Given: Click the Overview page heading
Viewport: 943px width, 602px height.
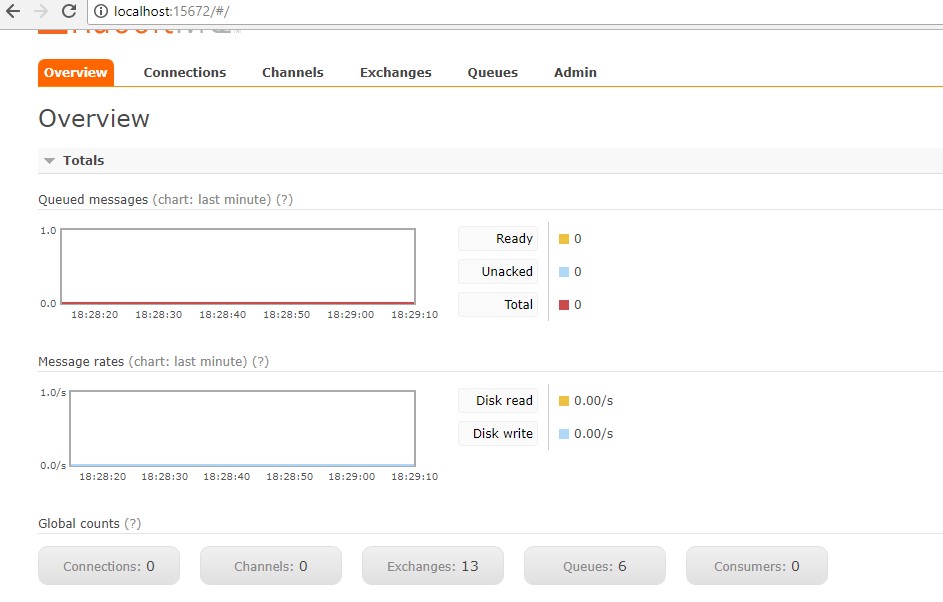Looking at the screenshot, I should click(94, 118).
